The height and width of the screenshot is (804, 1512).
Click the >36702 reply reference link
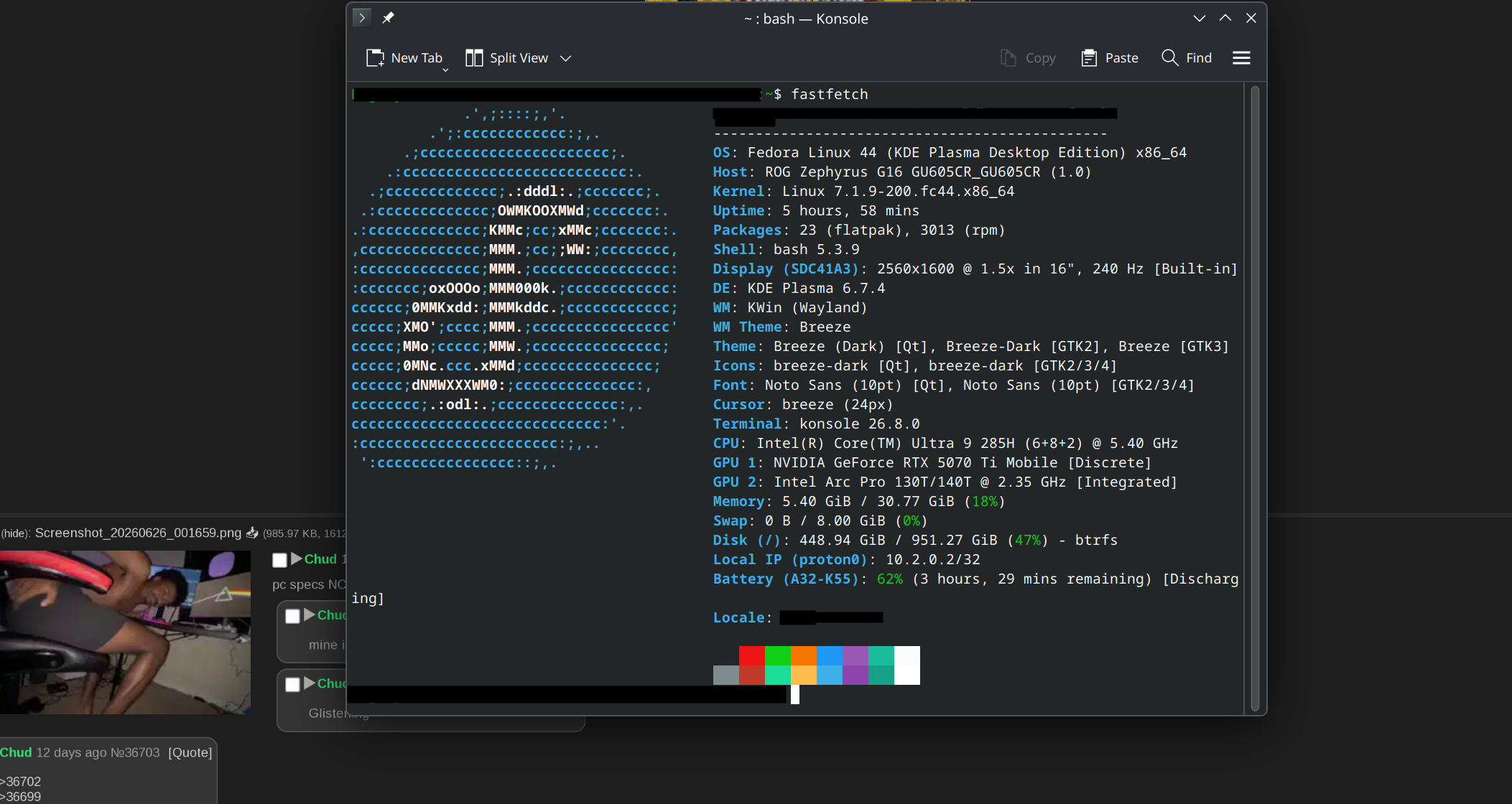[21, 781]
